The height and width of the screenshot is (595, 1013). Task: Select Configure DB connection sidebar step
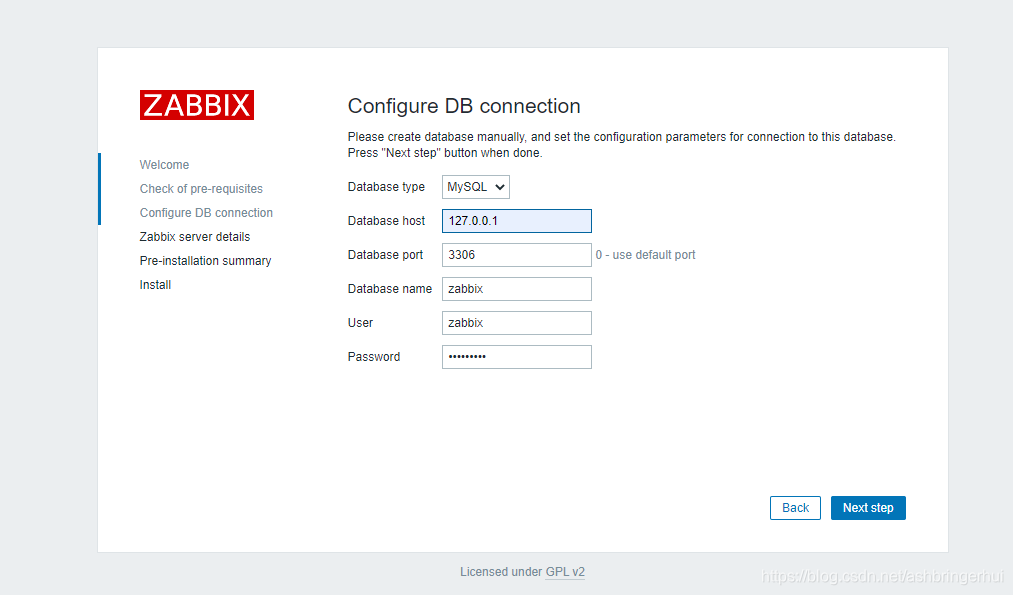pos(206,213)
